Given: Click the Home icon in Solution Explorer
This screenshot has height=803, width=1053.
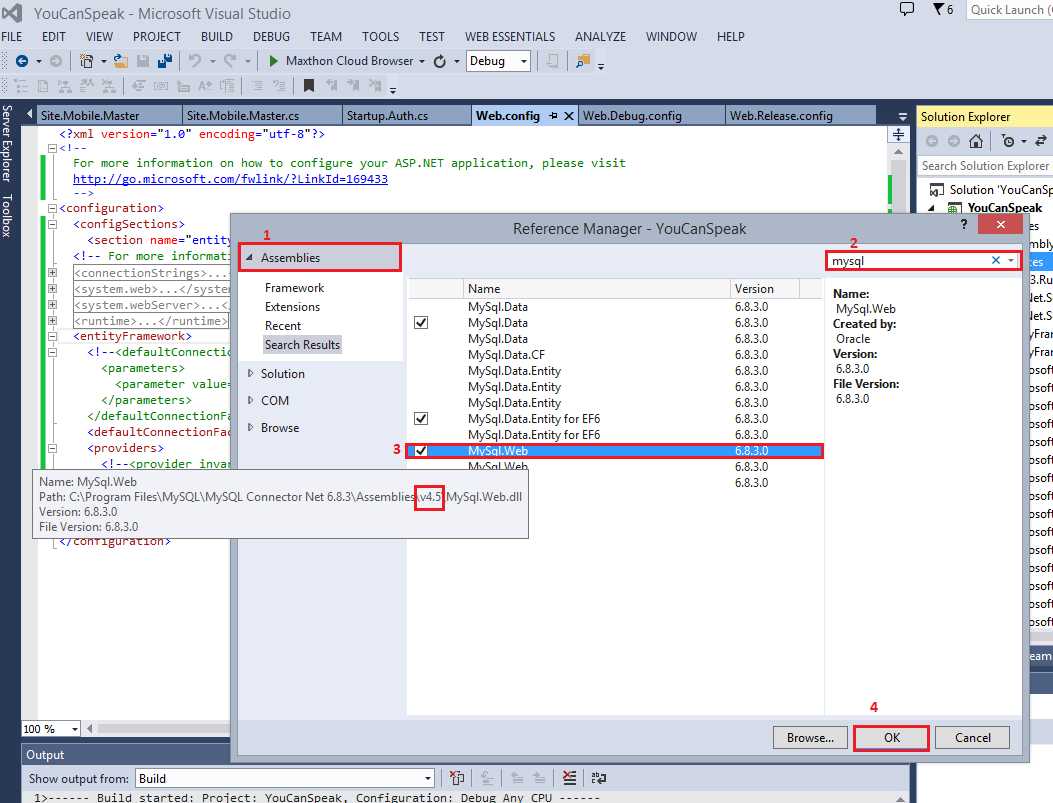Looking at the screenshot, I should (x=976, y=141).
